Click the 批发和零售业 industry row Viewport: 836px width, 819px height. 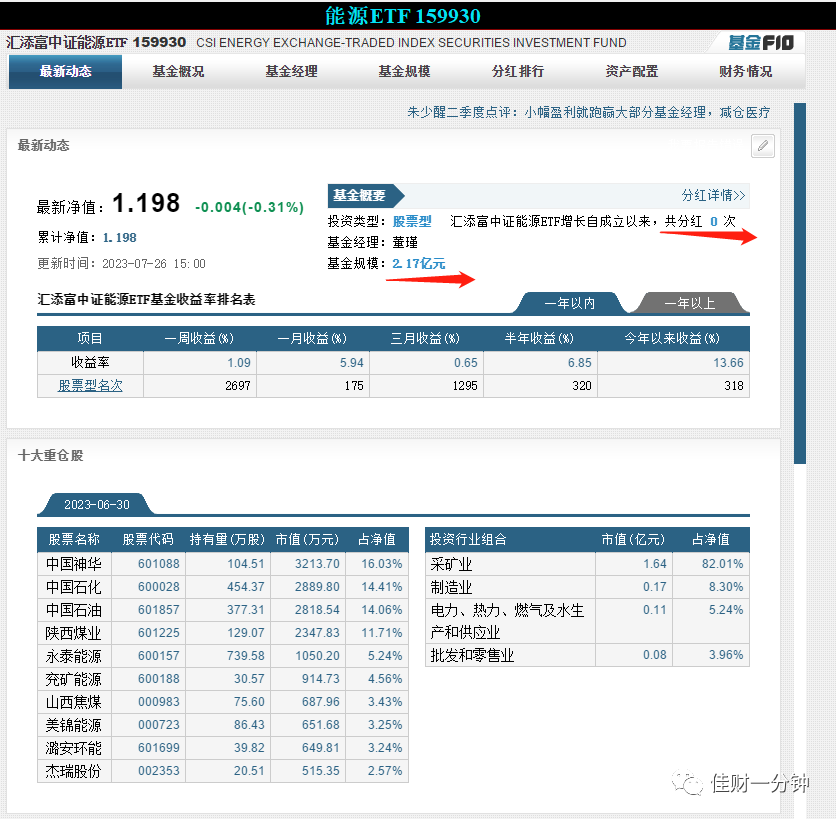tap(587, 655)
